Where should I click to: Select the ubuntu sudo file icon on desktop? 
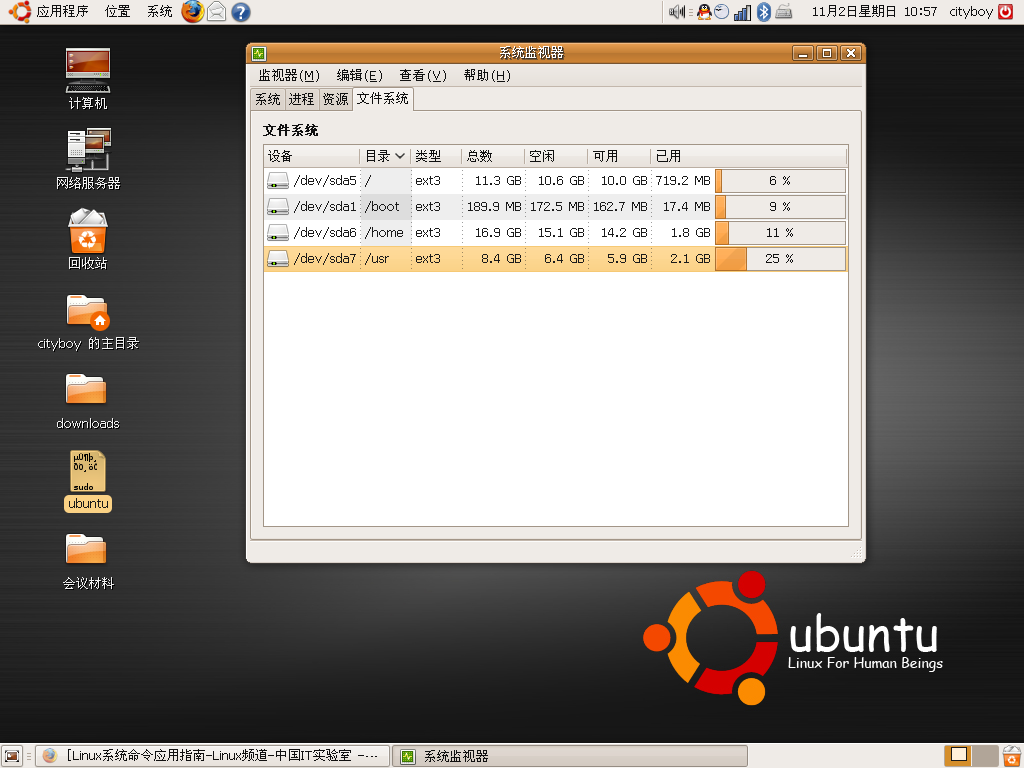(88, 481)
